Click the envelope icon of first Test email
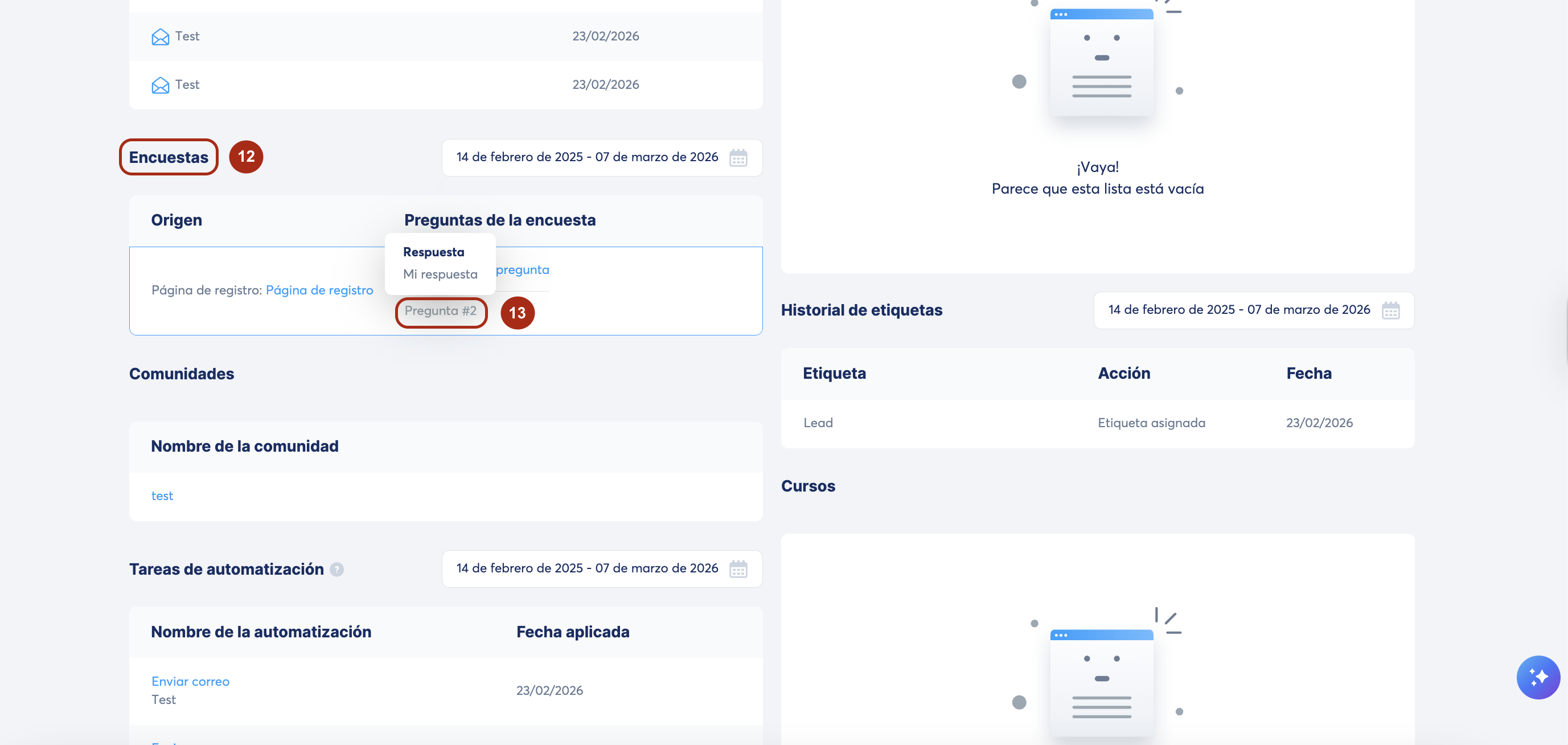The width and height of the screenshot is (1568, 745). [160, 36]
